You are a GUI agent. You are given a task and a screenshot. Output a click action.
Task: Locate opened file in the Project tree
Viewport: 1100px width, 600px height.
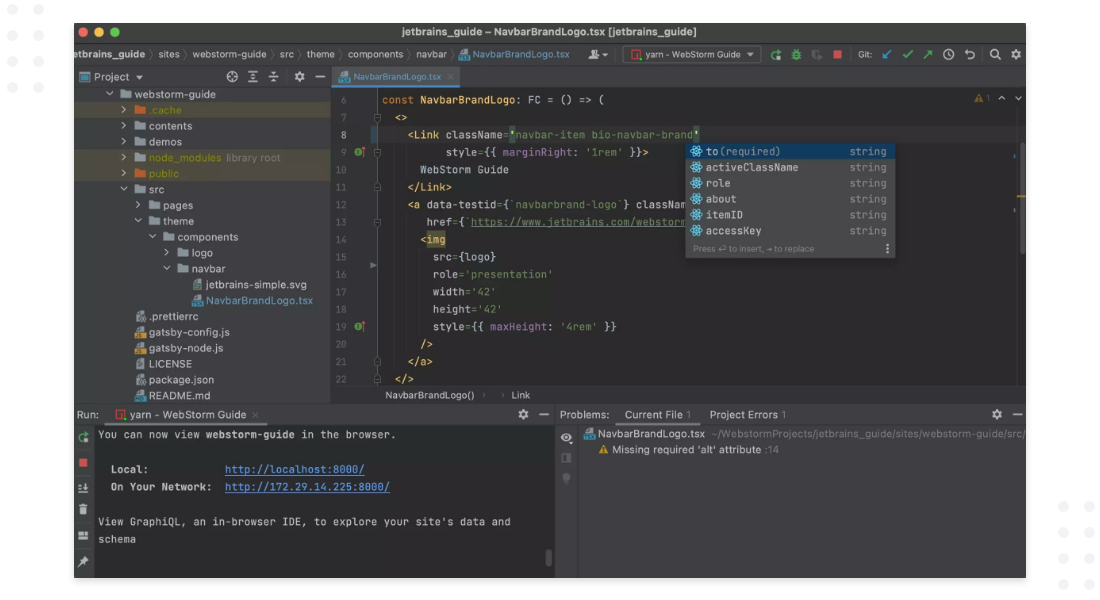(x=232, y=76)
